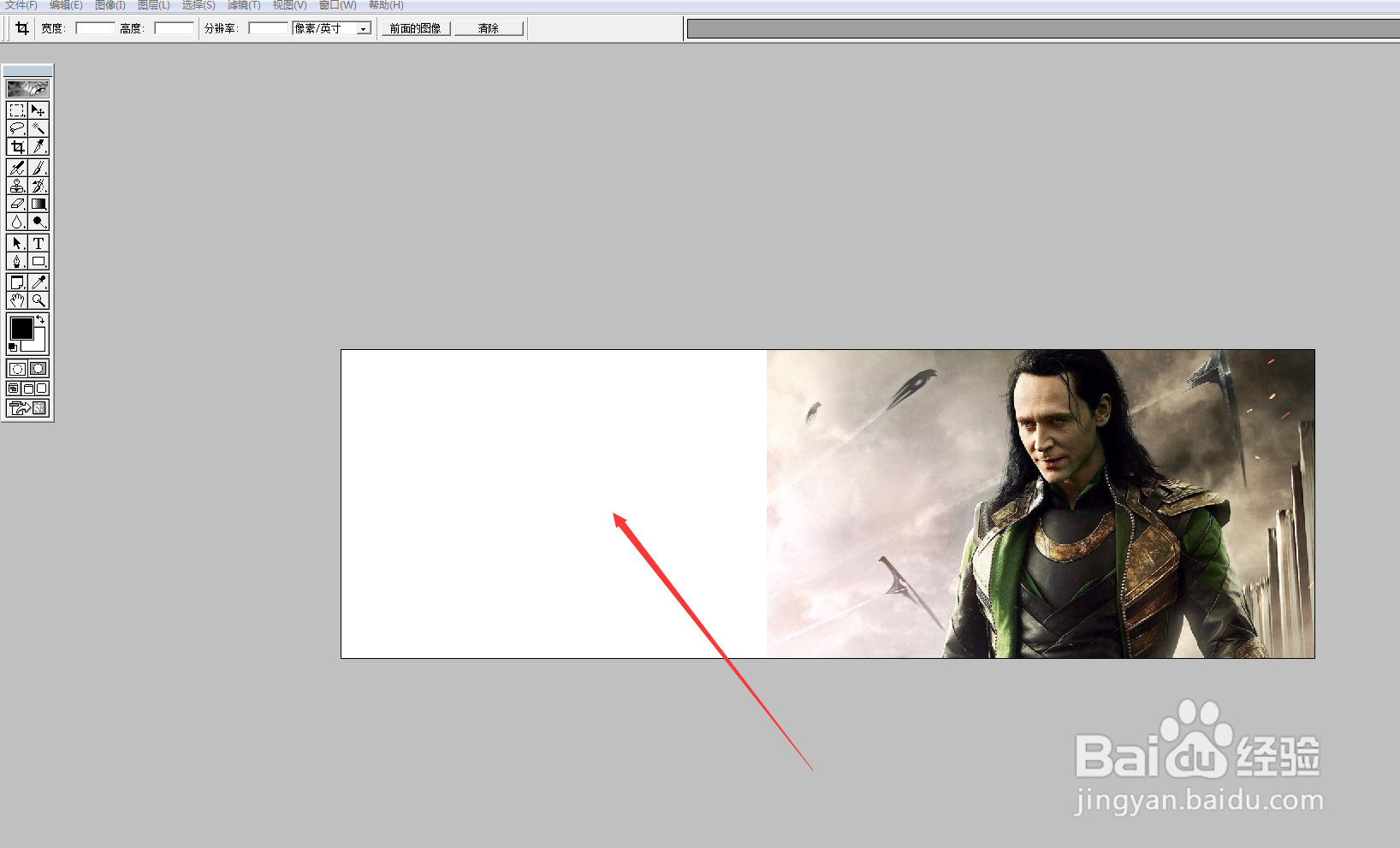
Task: Select the Airbrush tool
Action: (17, 168)
